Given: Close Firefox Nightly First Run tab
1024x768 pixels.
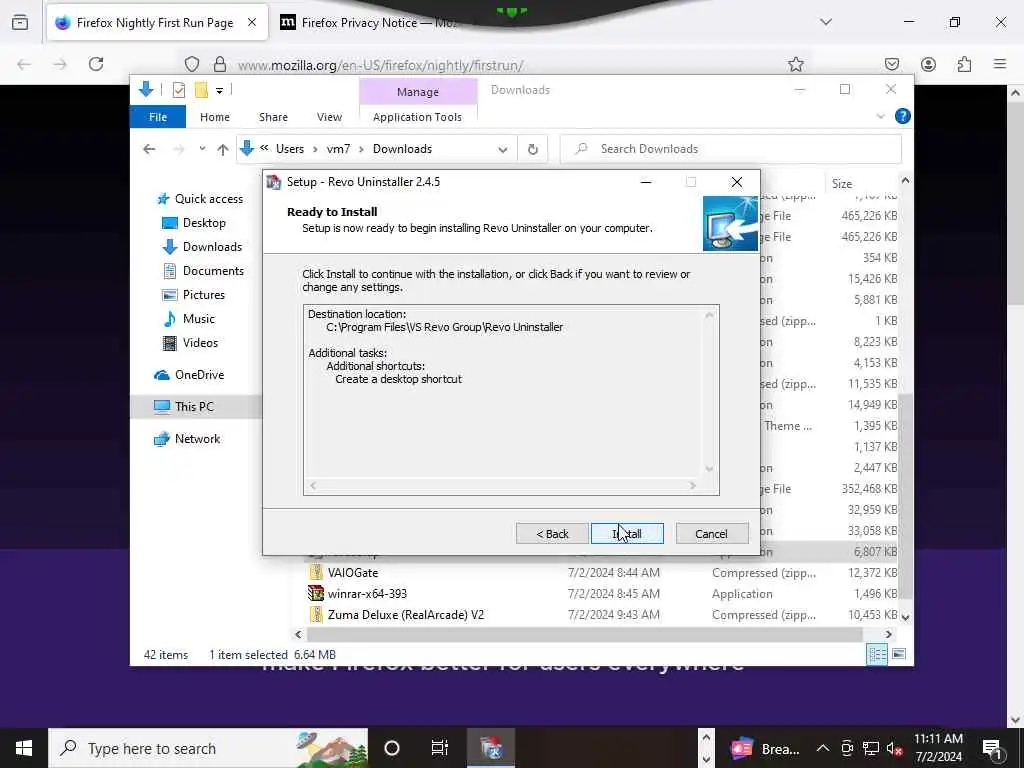Looking at the screenshot, I should click(252, 23).
